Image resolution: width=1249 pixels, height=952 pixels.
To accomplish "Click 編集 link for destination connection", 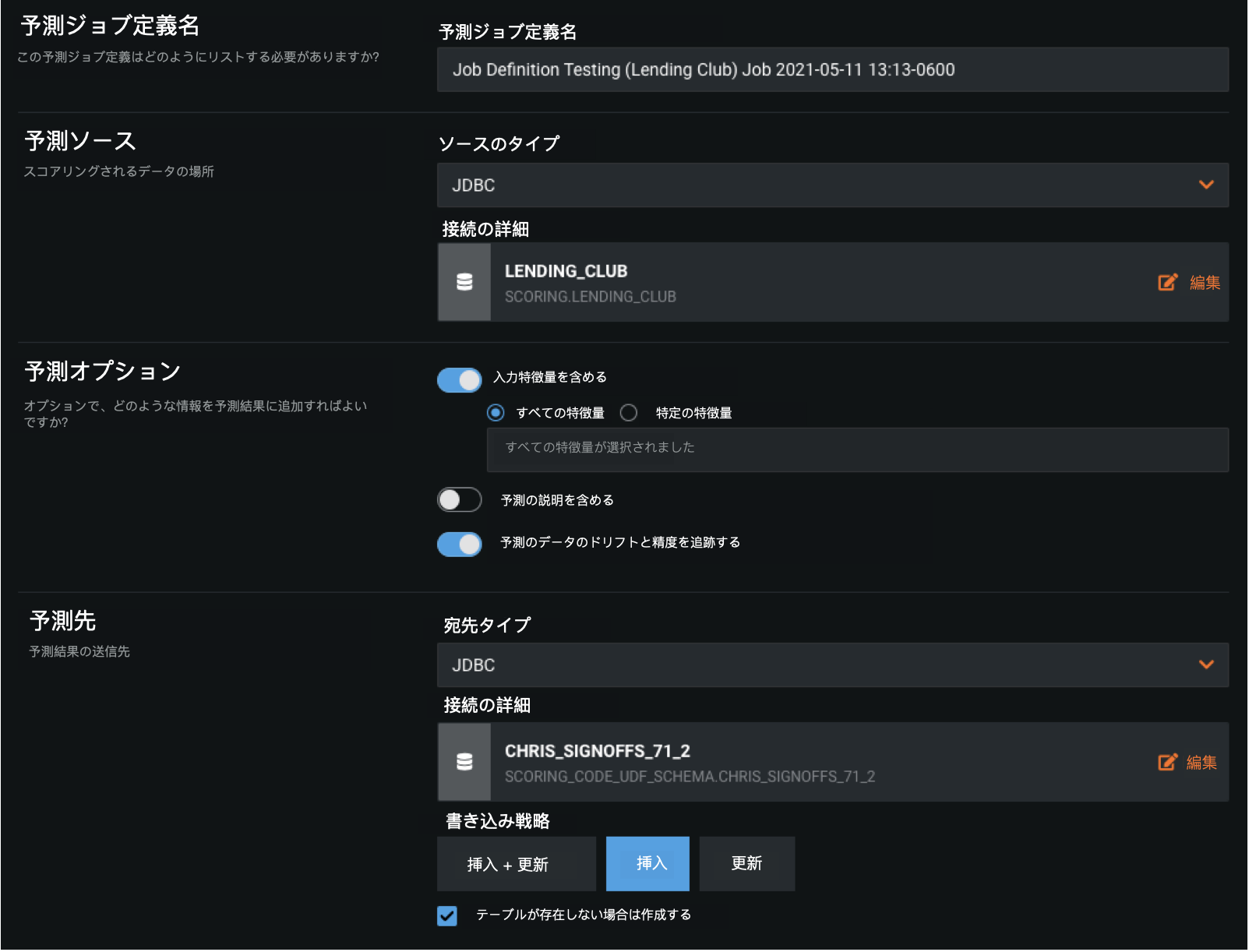I will [x=1201, y=763].
